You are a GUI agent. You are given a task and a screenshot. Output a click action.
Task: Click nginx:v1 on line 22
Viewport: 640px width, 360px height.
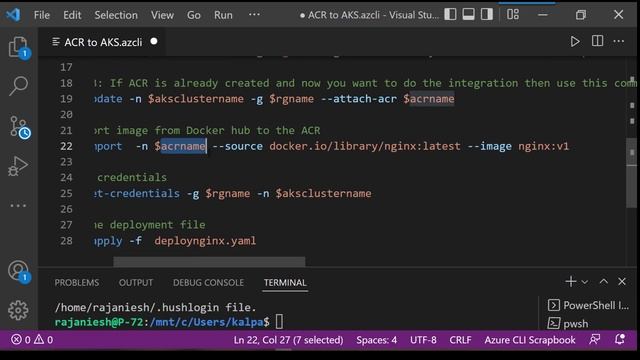(x=543, y=146)
